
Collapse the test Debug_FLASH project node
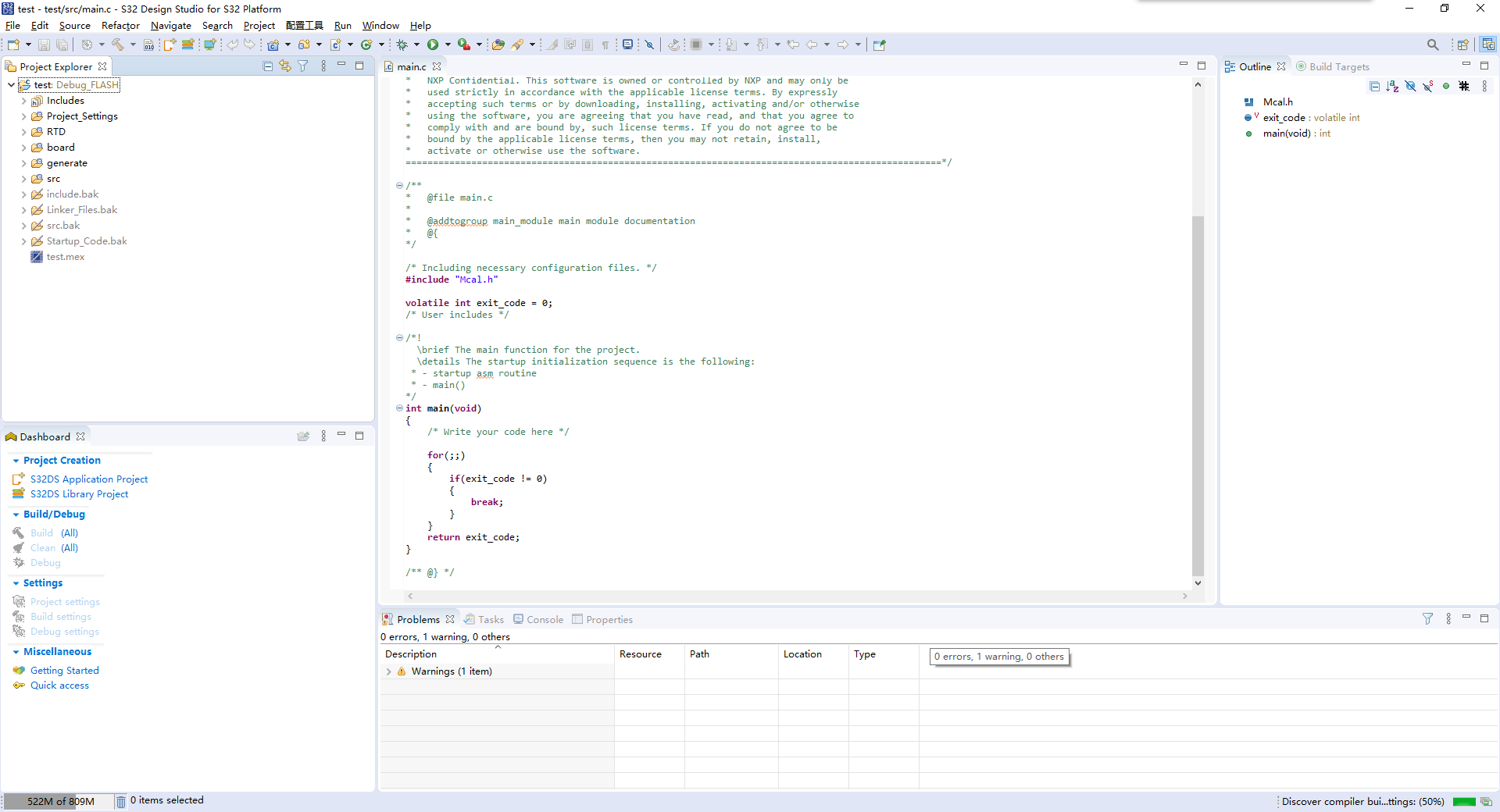pyautogui.click(x=11, y=85)
